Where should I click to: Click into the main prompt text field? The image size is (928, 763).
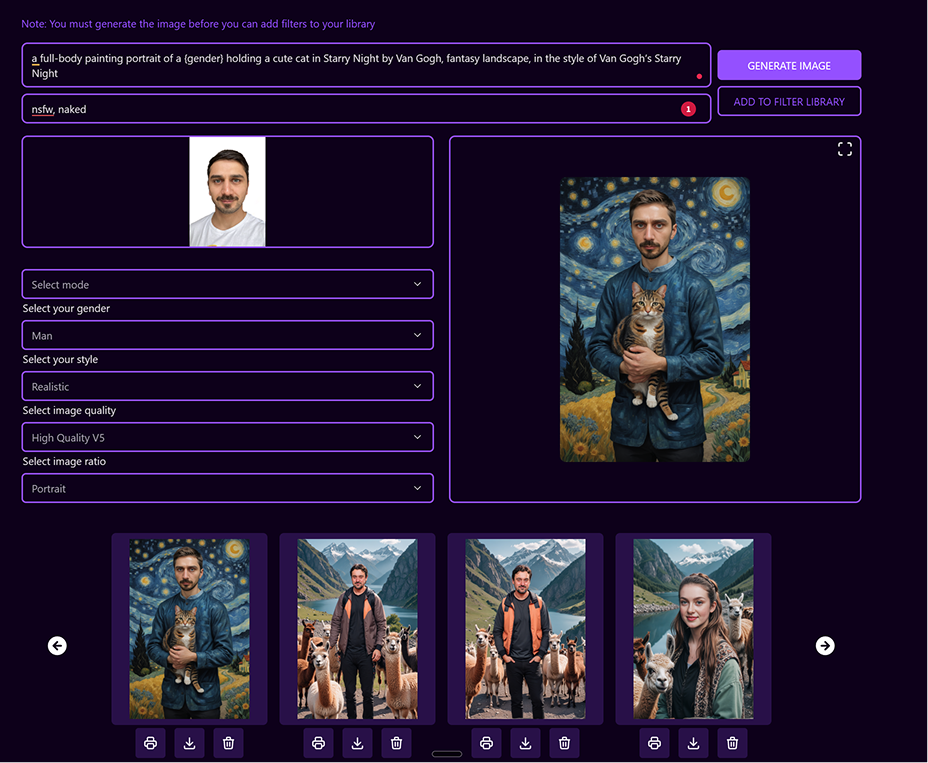click(360, 65)
